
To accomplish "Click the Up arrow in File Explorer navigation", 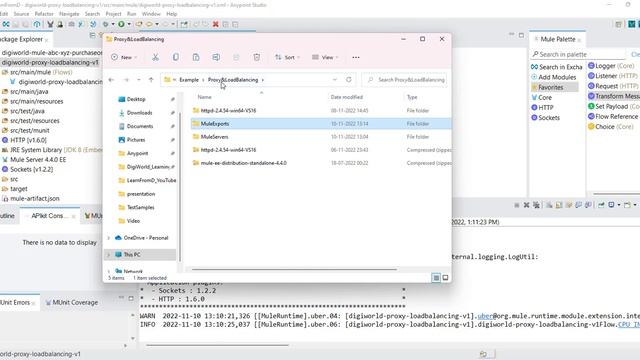I will (x=151, y=80).
